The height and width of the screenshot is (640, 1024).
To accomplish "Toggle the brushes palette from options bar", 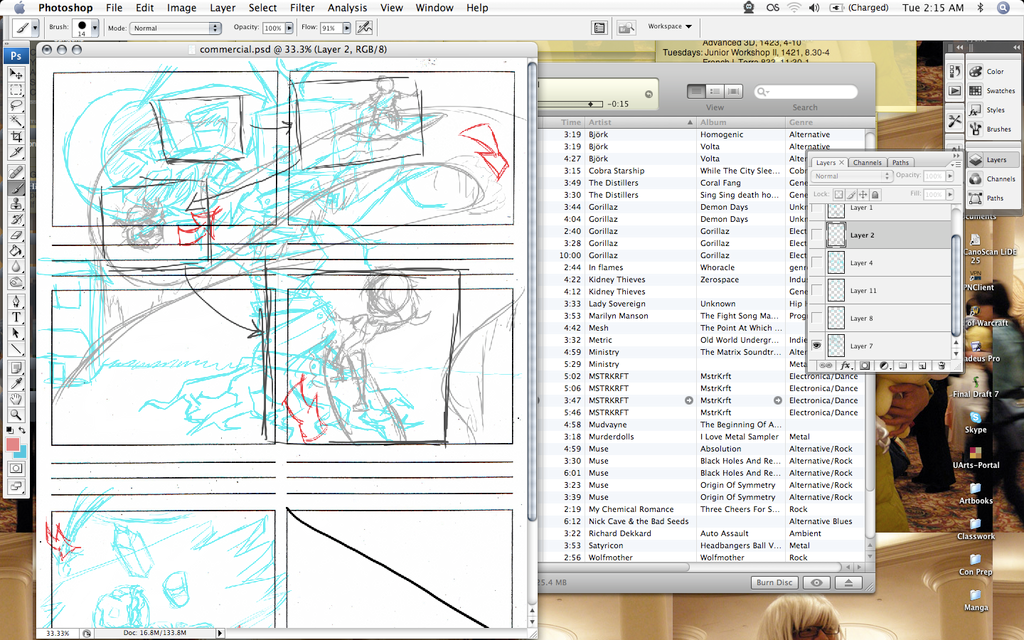I will [599, 27].
